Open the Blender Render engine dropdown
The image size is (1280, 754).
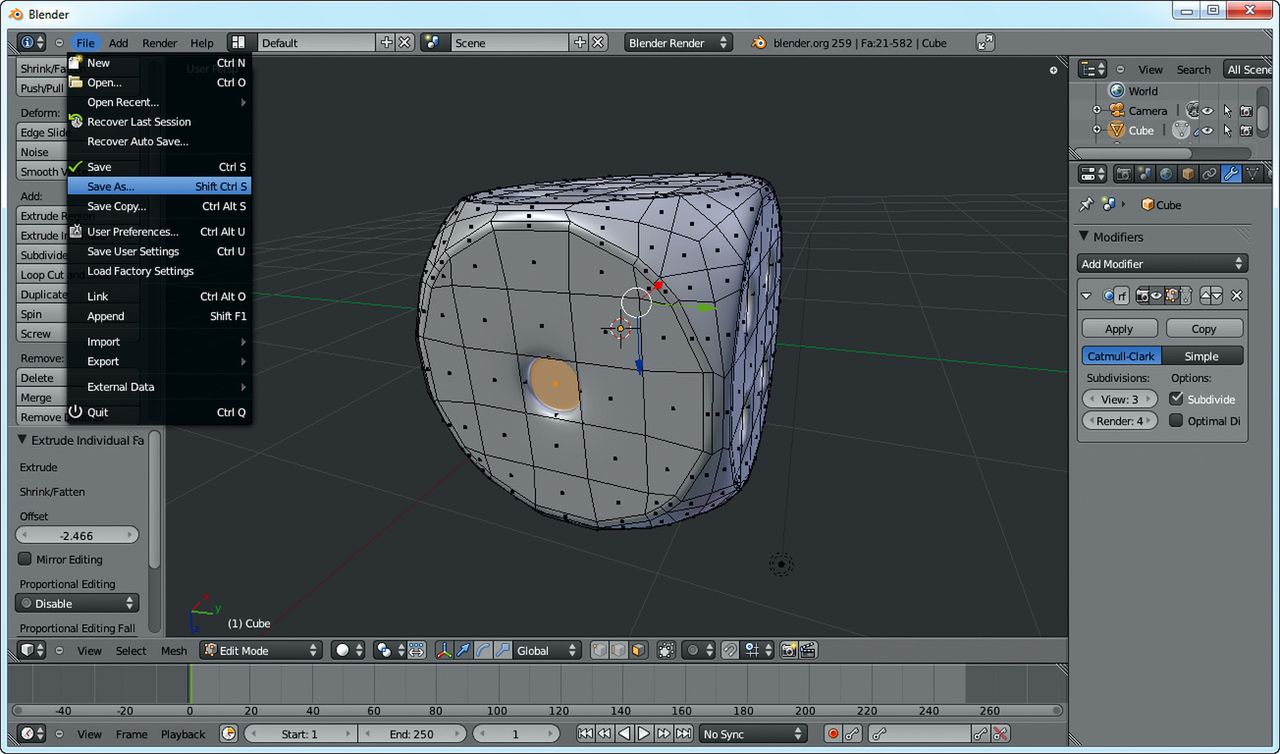coord(677,43)
